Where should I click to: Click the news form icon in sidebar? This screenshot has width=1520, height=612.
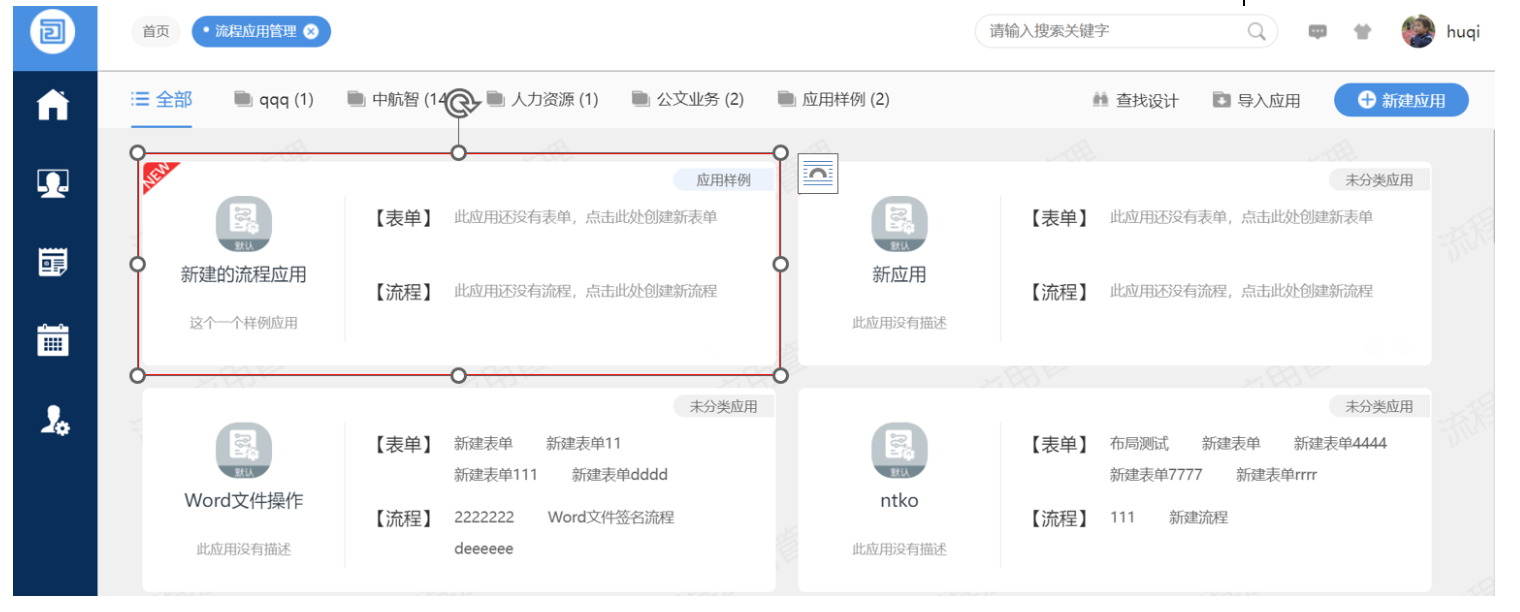coord(53,262)
